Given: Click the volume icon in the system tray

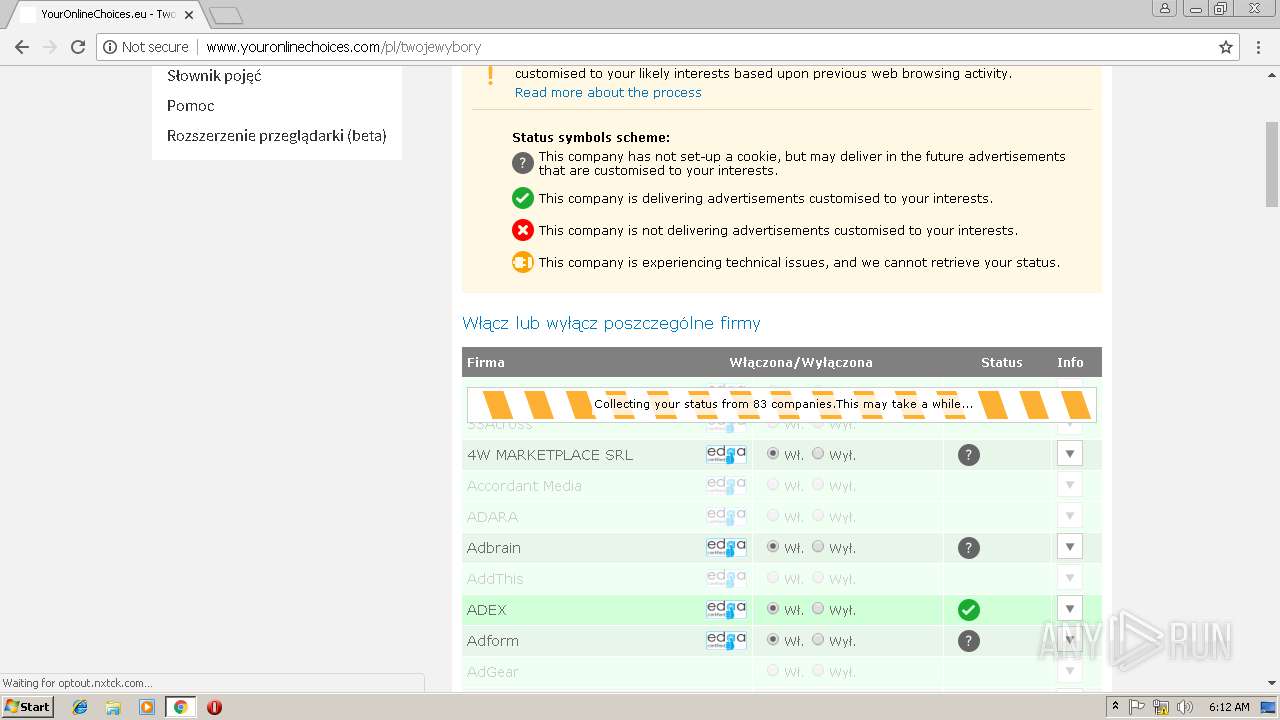Looking at the screenshot, I should (x=1184, y=707).
